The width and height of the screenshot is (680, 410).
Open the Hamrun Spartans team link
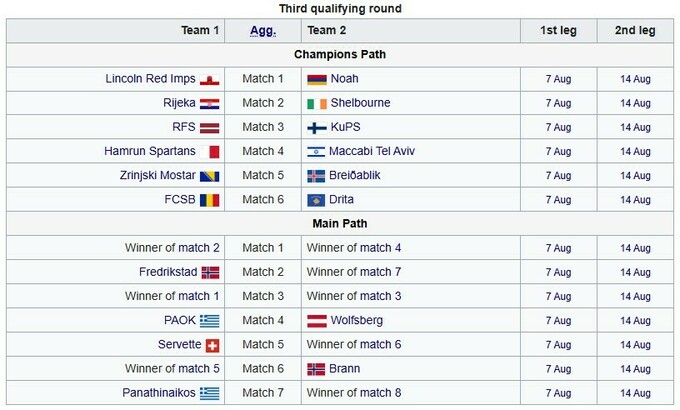pos(150,152)
